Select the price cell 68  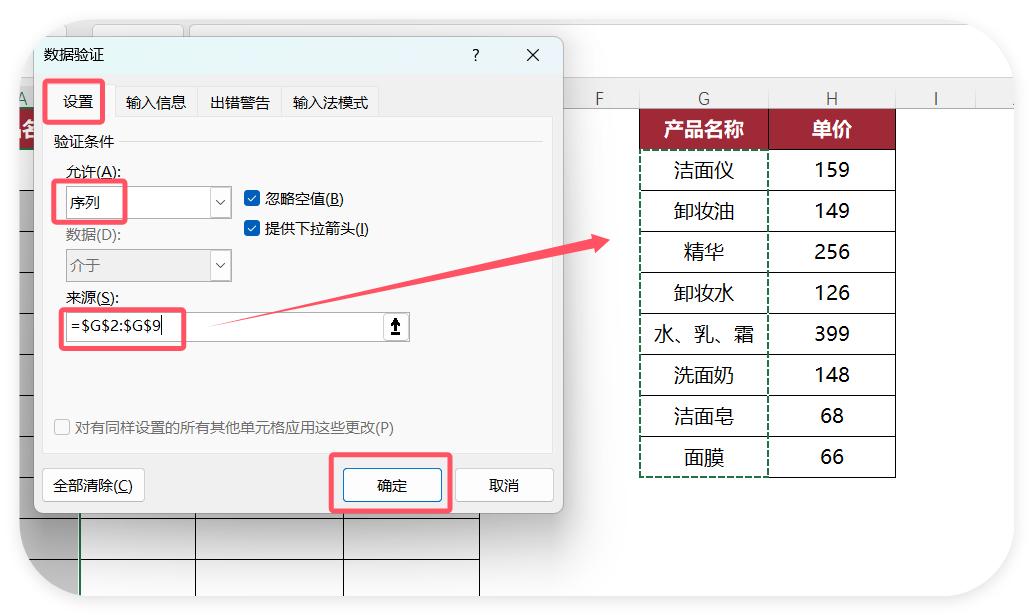pos(832,416)
